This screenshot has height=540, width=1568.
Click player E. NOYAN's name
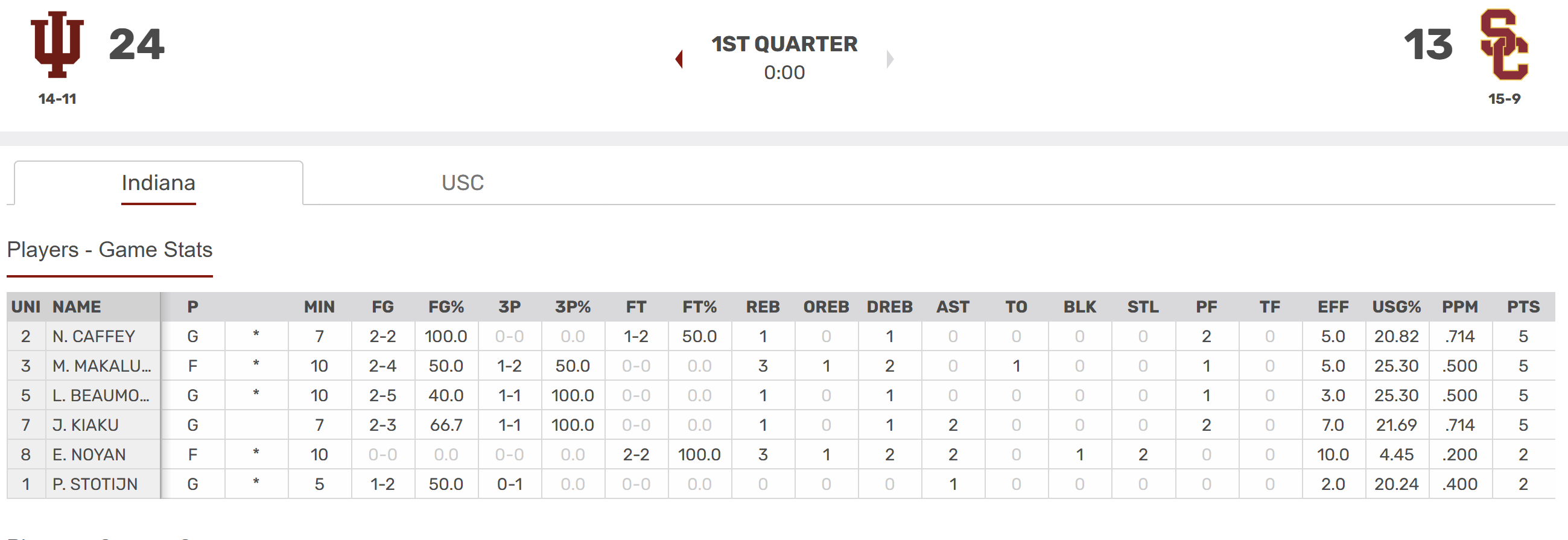click(x=89, y=455)
